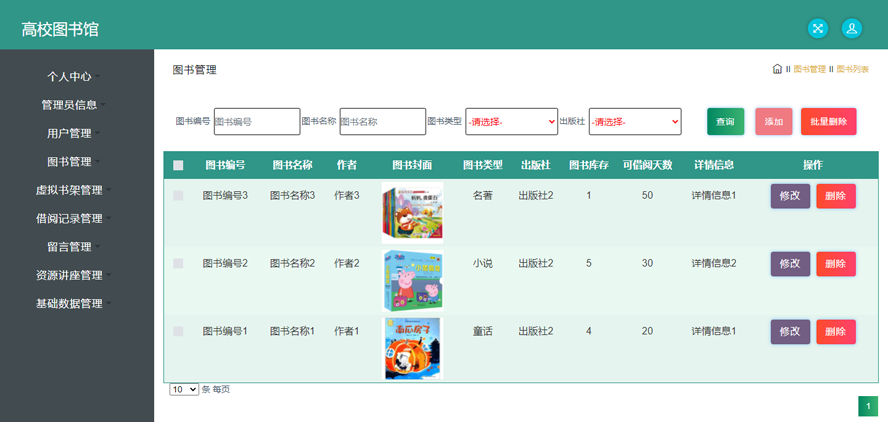
Task: Click the 作者1 author cell
Action: [x=347, y=331]
